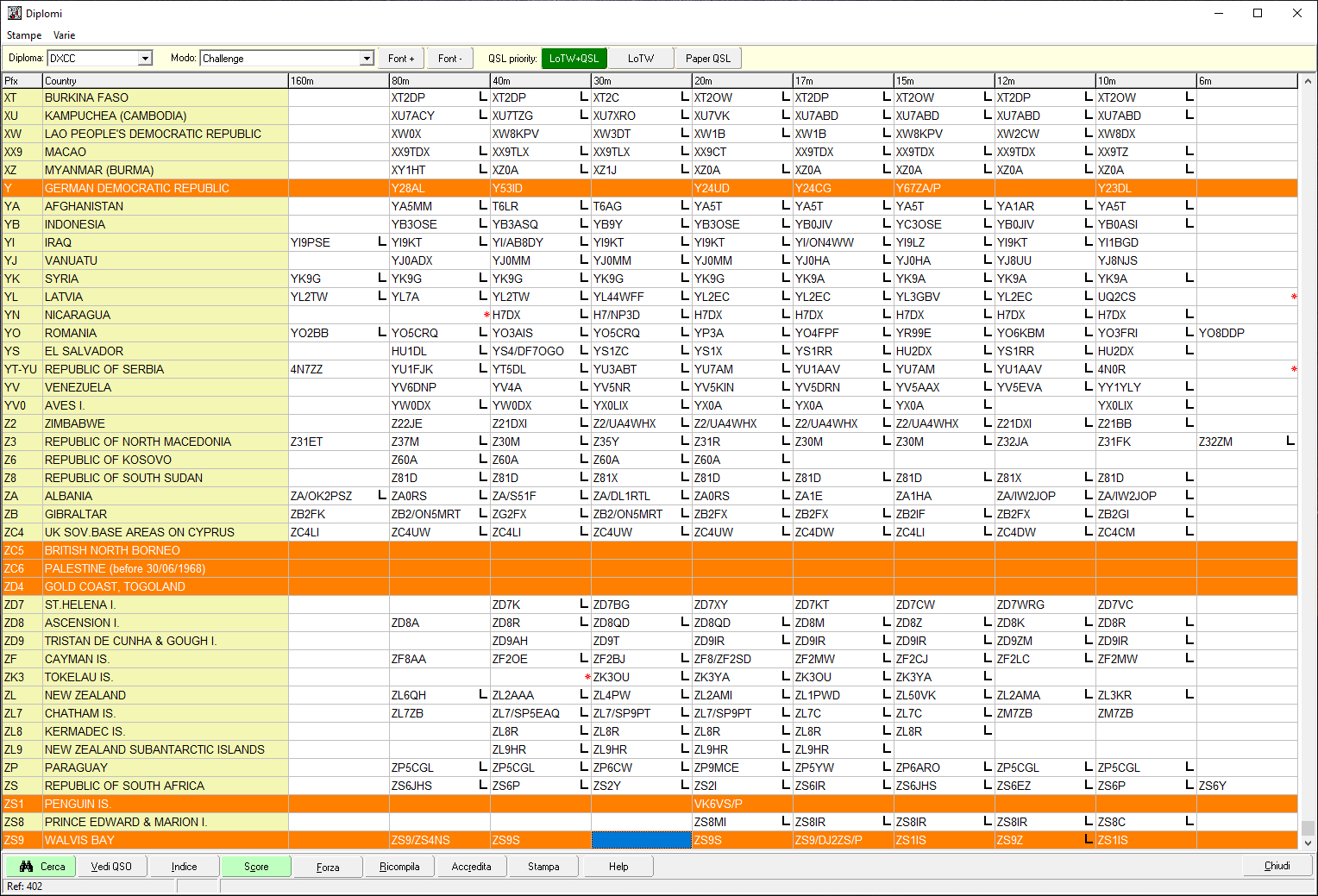The image size is (1318, 896).
Task: Click the 30m column header
Action: pyautogui.click(x=642, y=81)
